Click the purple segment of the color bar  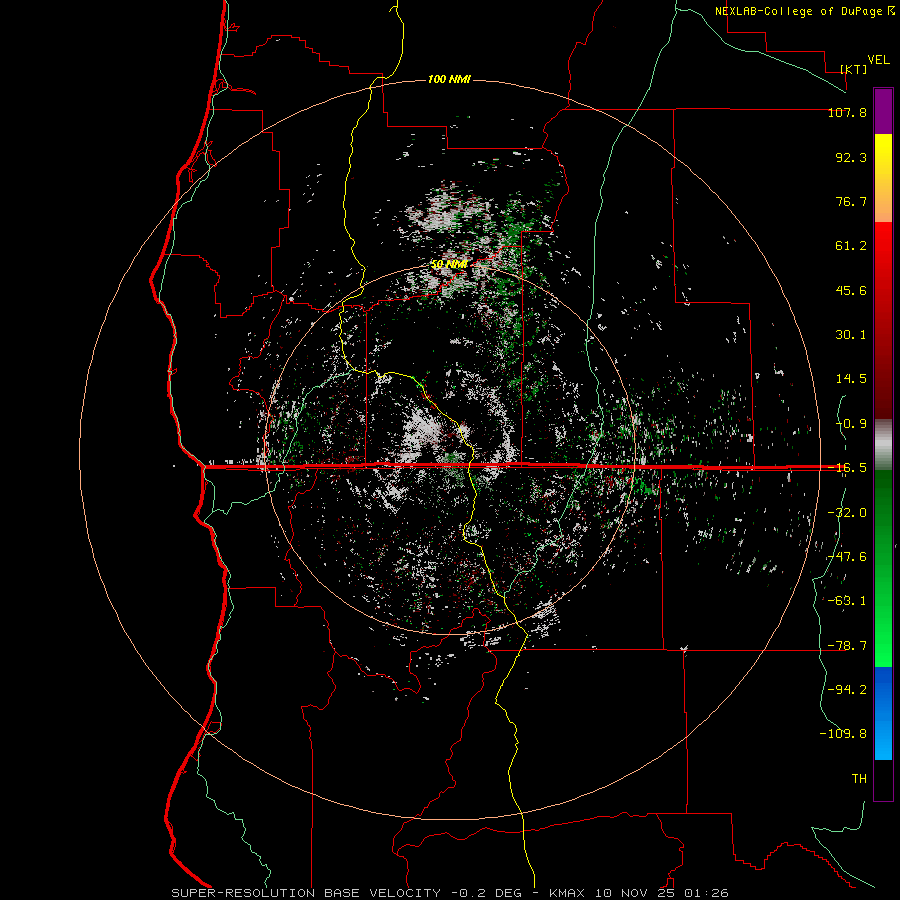coord(883,111)
